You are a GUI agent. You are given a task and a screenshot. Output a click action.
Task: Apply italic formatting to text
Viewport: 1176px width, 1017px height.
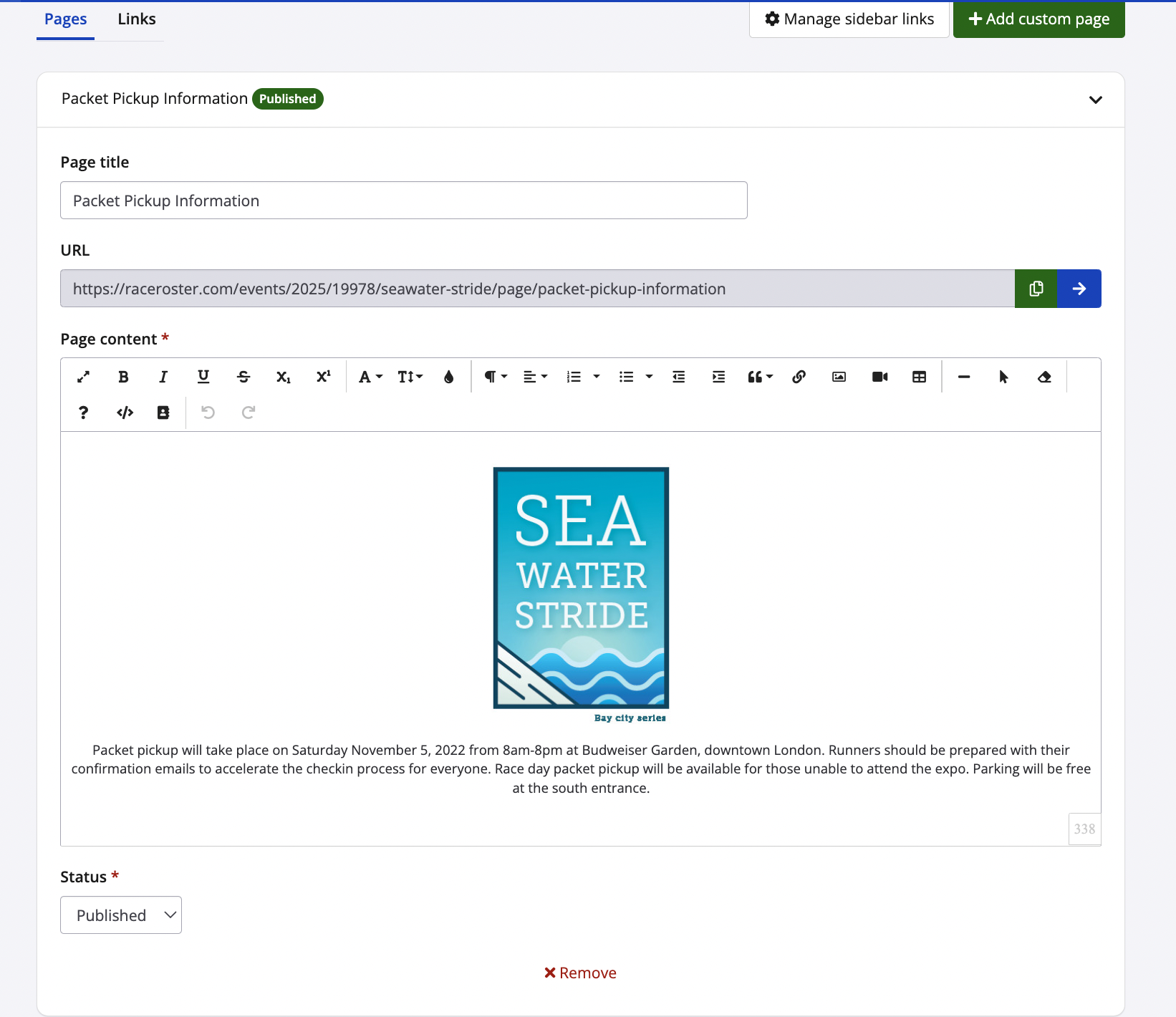[x=163, y=377]
